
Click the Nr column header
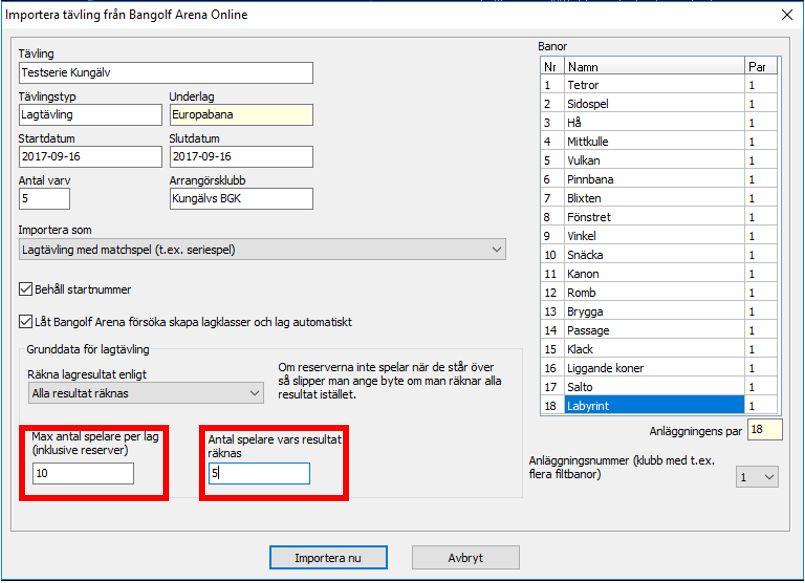coord(552,67)
